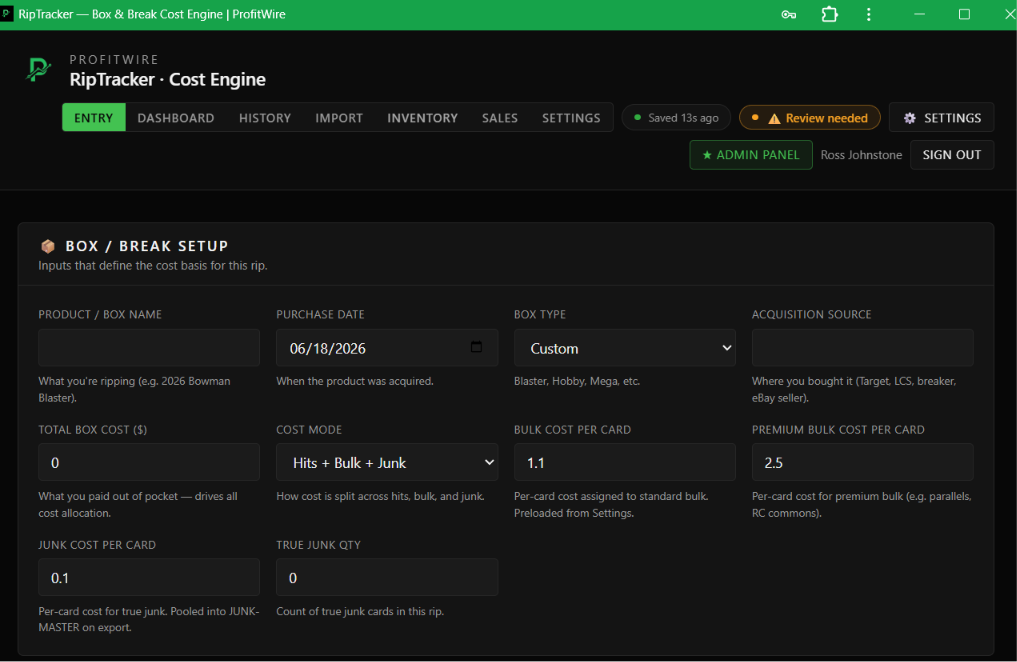Screen dimensions: 1017x662
Task: Click the Product / Box Name field
Action: [149, 348]
